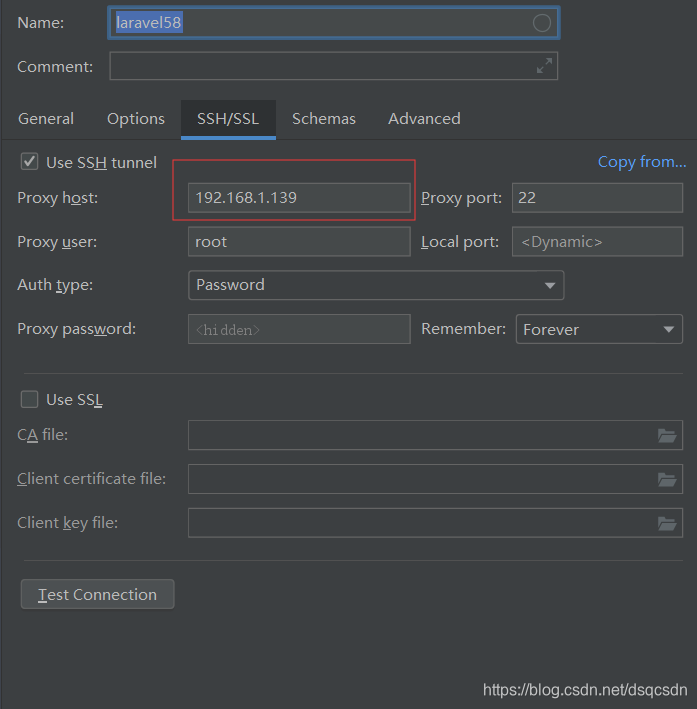Click the Client key file path field

pyautogui.click(x=435, y=523)
